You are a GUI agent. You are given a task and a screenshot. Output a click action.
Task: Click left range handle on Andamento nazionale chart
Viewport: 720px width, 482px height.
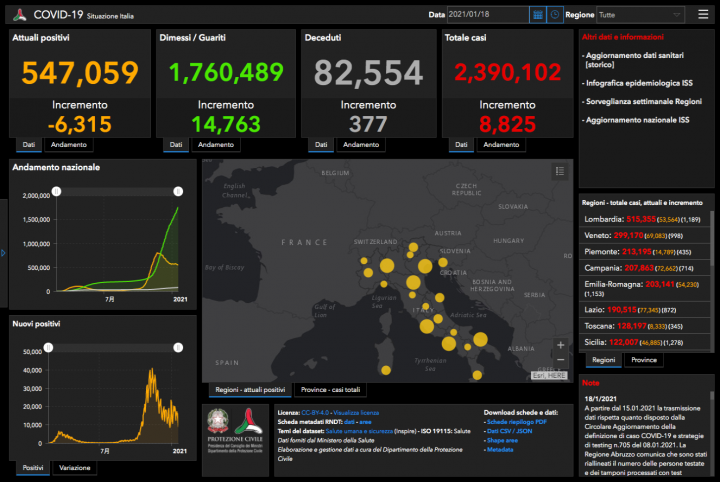click(56, 190)
